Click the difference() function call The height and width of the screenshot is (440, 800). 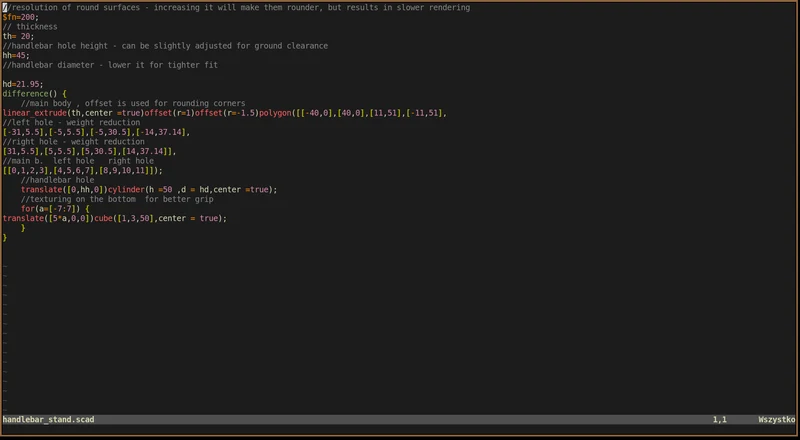coord(30,94)
